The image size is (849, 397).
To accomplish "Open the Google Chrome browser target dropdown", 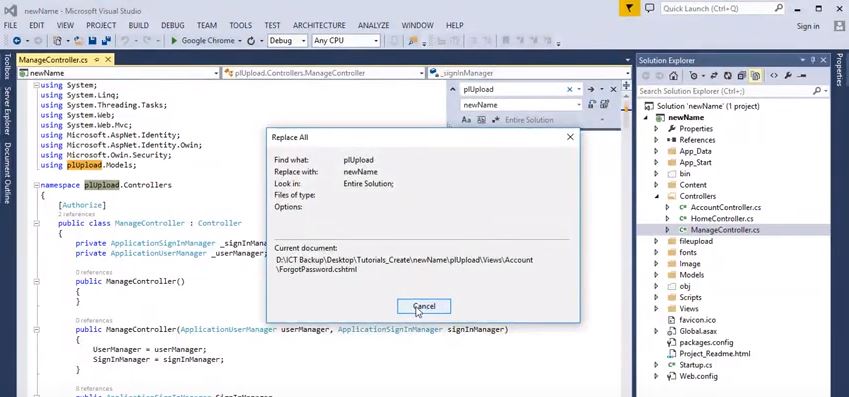I will 240,41.
